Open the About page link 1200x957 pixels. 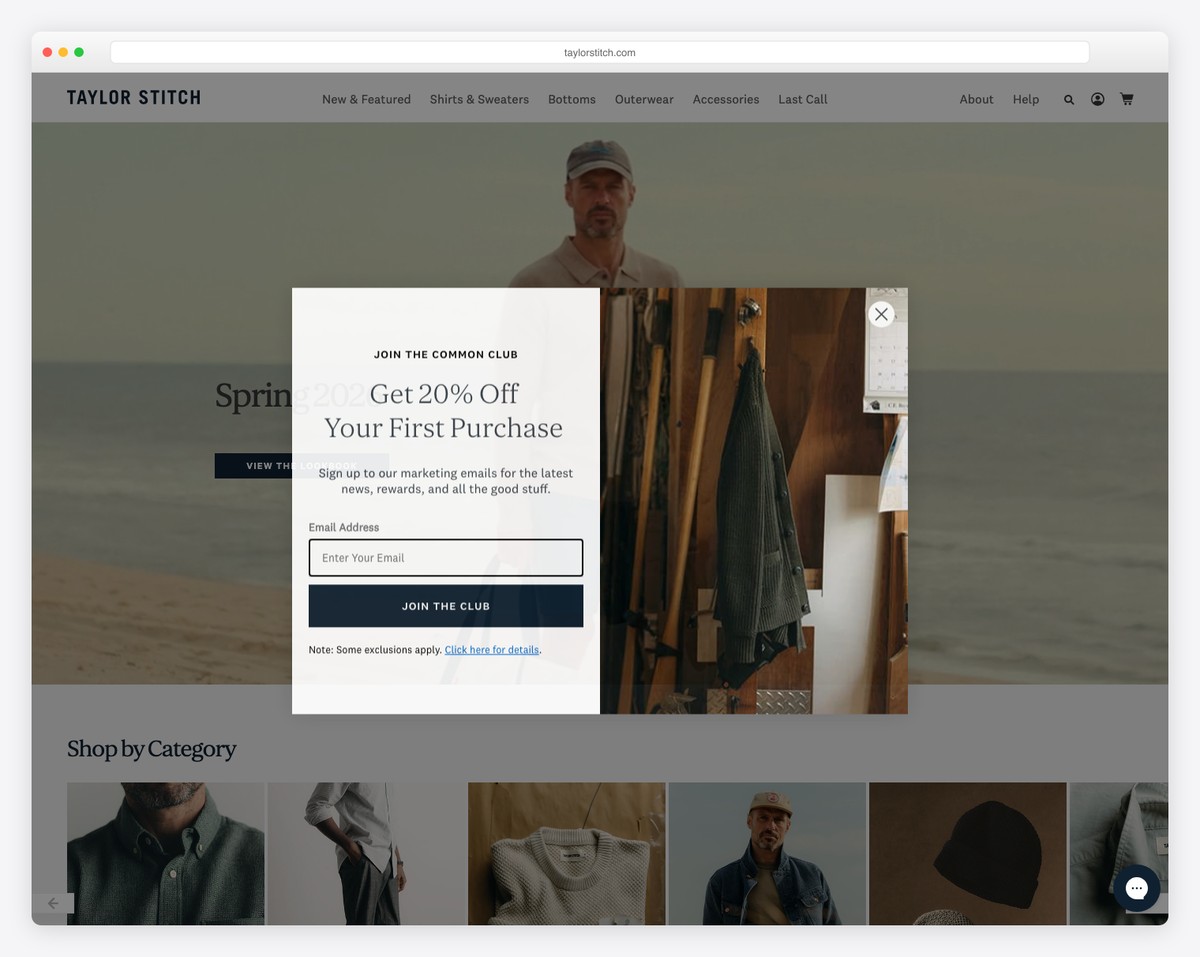(976, 99)
